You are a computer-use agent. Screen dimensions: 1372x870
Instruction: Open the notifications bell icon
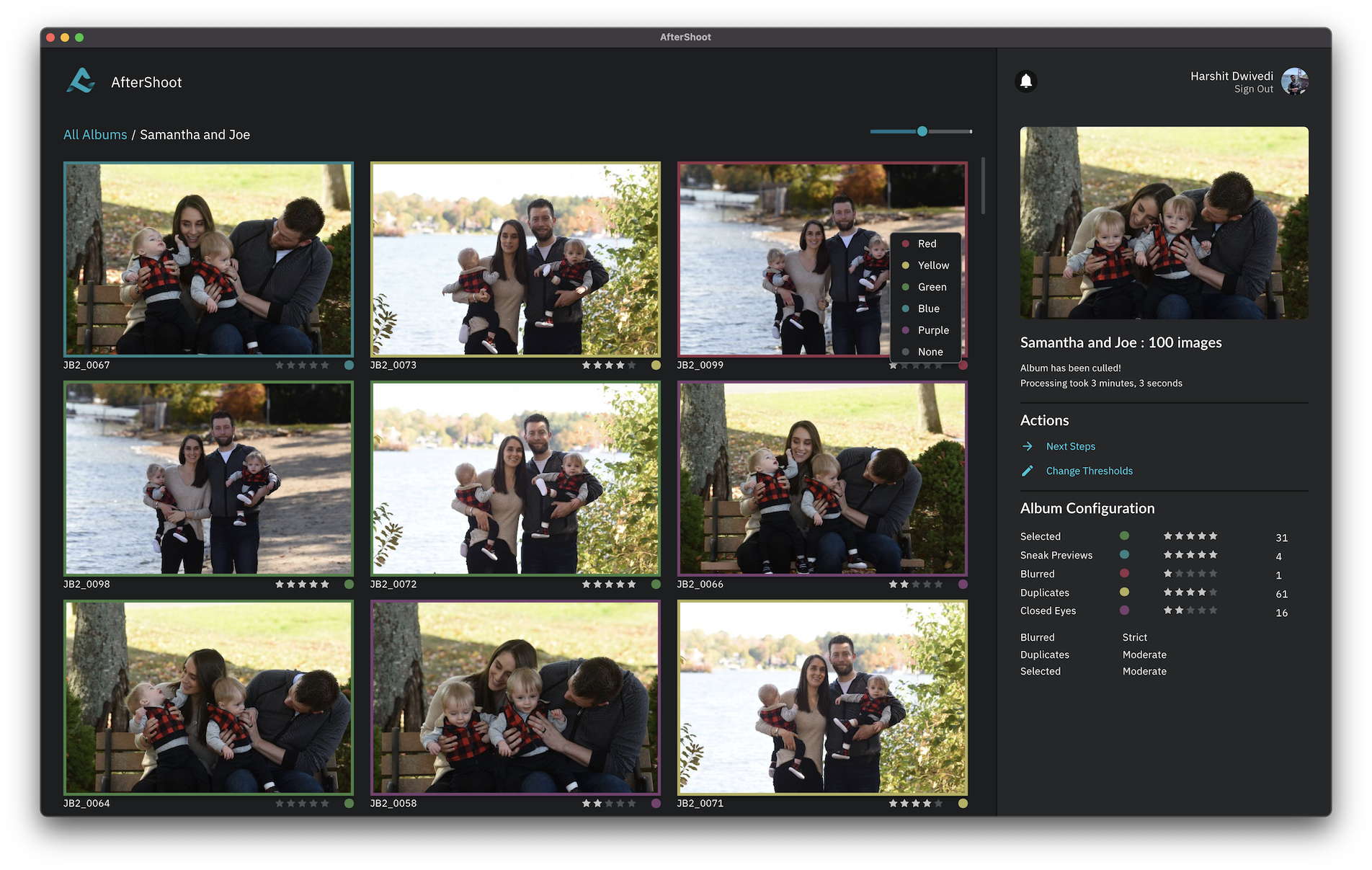point(1026,81)
